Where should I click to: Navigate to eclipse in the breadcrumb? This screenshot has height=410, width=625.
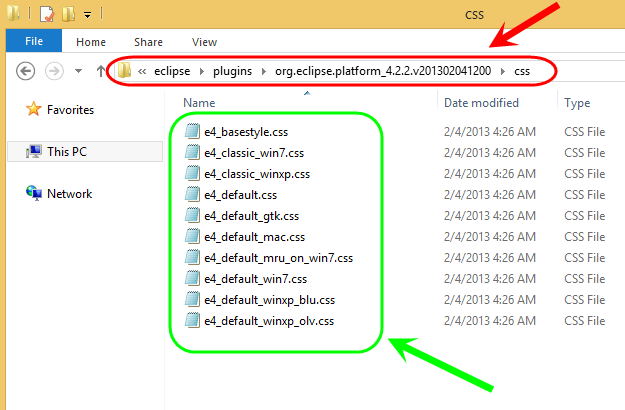pos(172,71)
